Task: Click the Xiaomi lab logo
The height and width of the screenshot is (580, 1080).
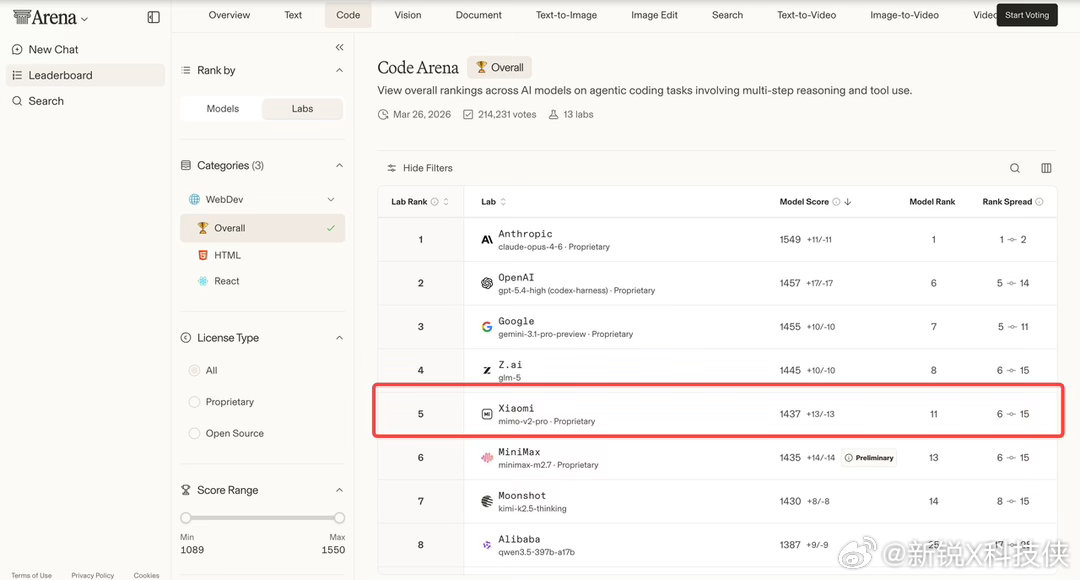Action: (487, 414)
